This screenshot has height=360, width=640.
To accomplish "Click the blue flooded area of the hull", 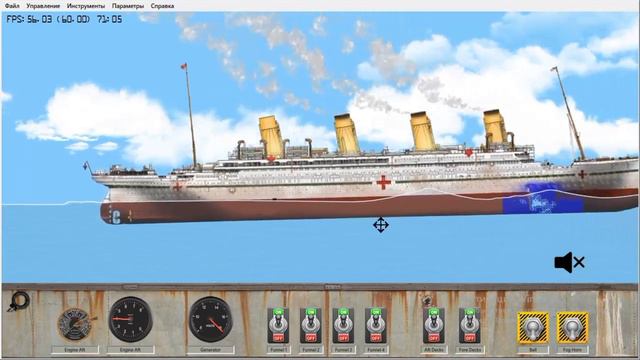I will tap(542, 199).
